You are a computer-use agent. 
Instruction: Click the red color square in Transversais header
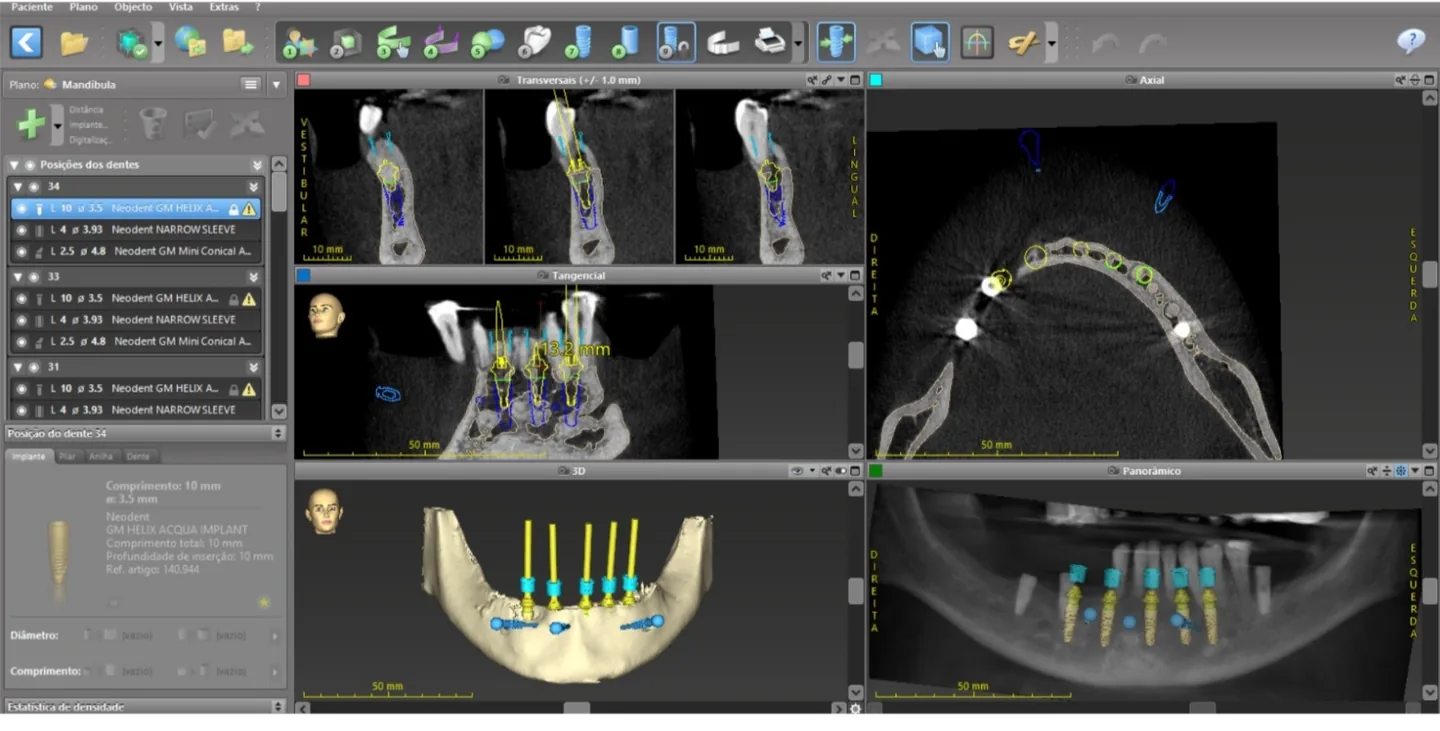[x=304, y=80]
